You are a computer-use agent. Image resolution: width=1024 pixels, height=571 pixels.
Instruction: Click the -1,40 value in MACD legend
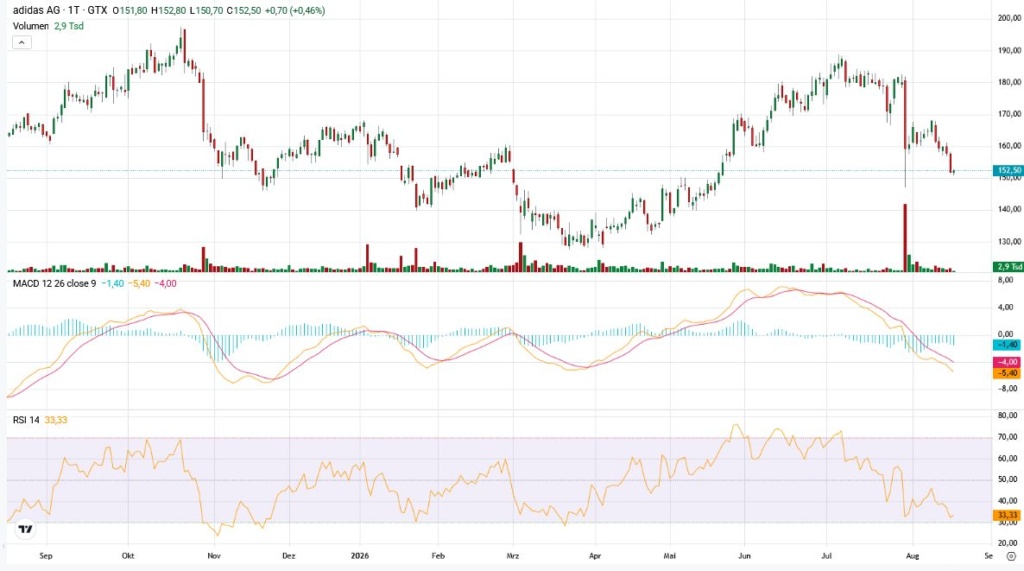pos(112,284)
